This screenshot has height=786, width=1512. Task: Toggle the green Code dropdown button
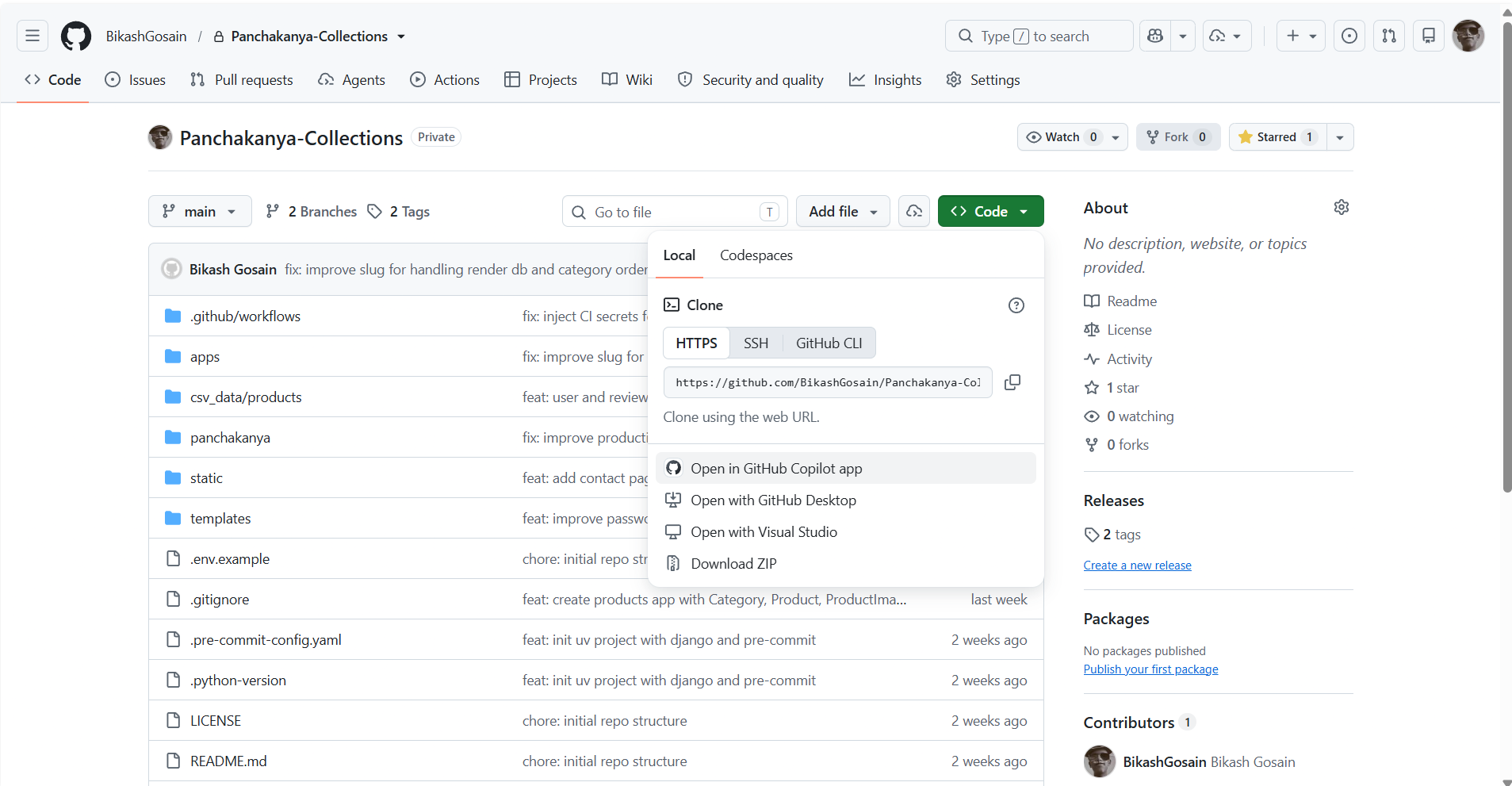click(x=990, y=211)
